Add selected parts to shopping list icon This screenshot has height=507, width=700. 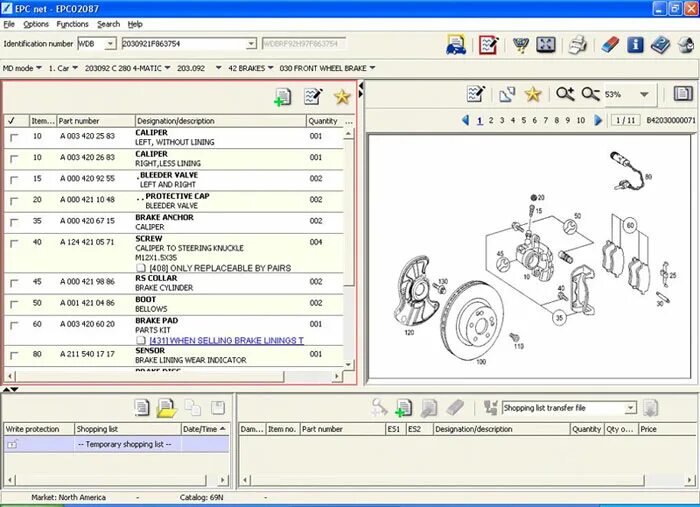(283, 97)
